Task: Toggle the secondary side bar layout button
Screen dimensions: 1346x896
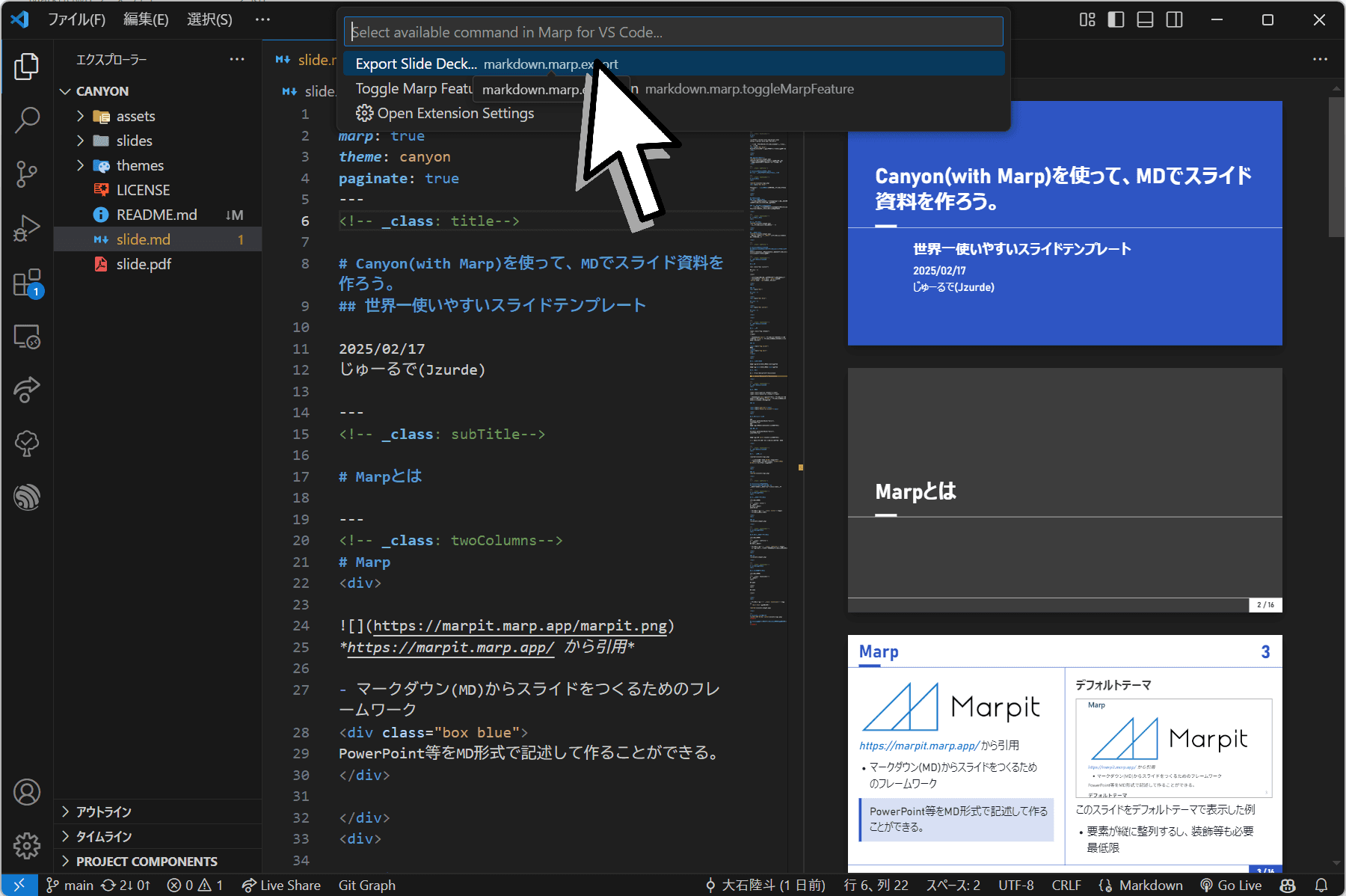Action: [1174, 19]
